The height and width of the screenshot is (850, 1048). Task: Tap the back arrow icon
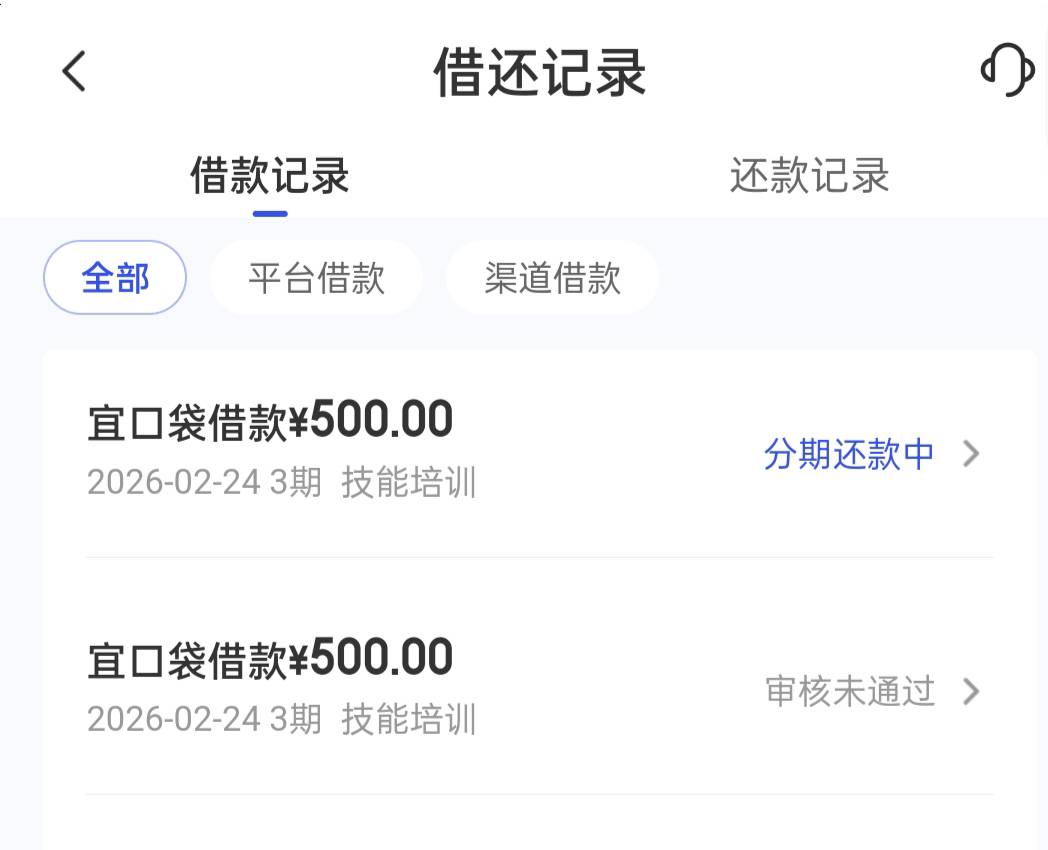(x=74, y=72)
